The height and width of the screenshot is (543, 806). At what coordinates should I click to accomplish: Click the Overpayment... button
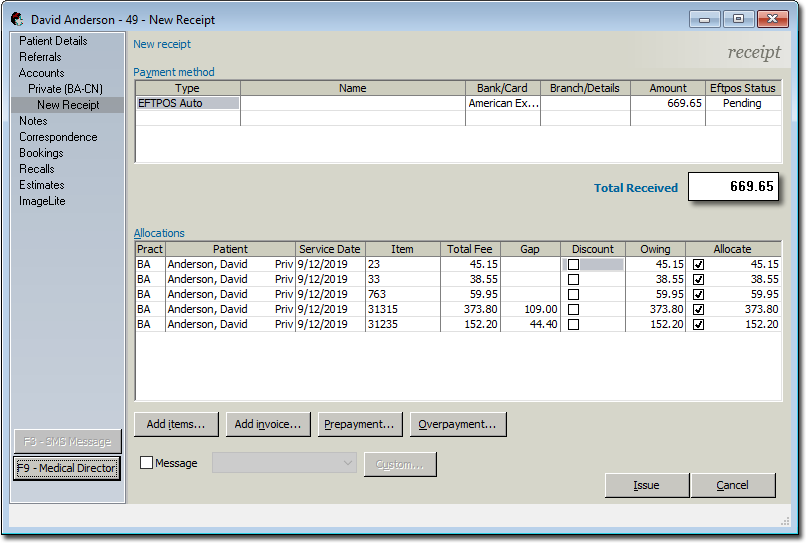click(x=458, y=424)
